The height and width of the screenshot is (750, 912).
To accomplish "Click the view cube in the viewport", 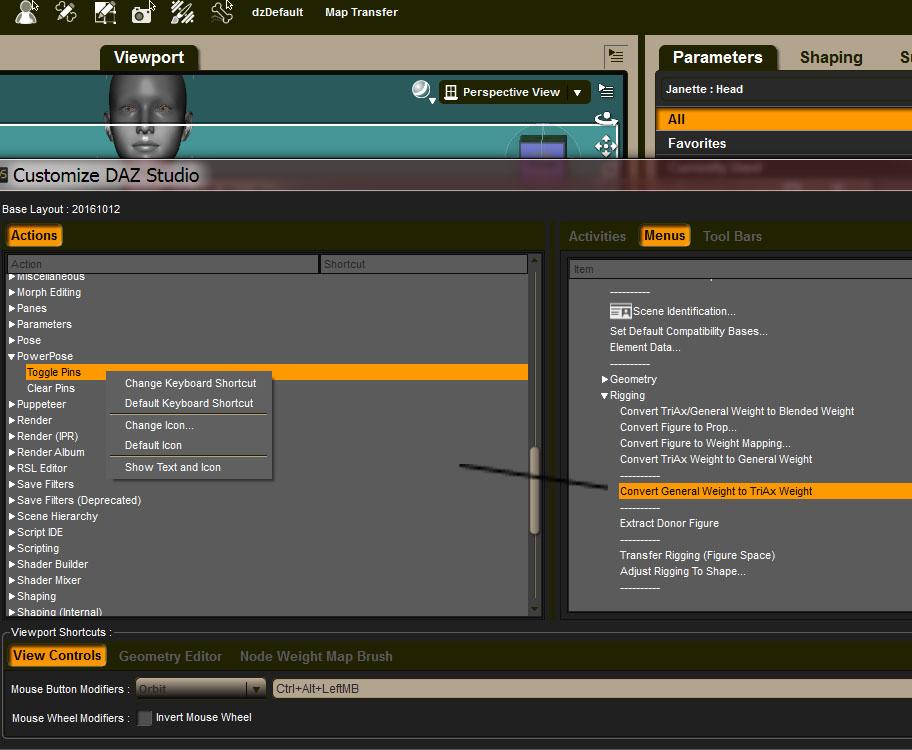I will pos(542,145).
